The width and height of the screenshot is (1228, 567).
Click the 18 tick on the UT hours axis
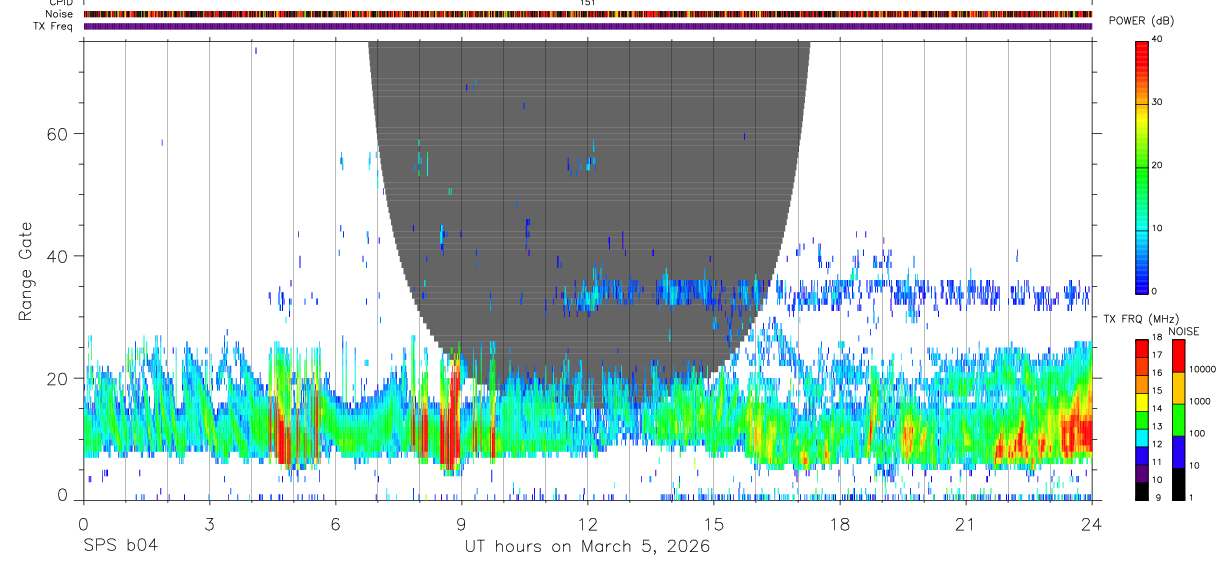click(x=840, y=524)
